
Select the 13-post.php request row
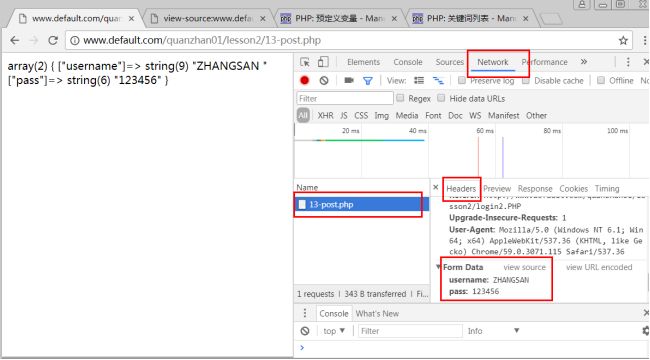coord(361,204)
